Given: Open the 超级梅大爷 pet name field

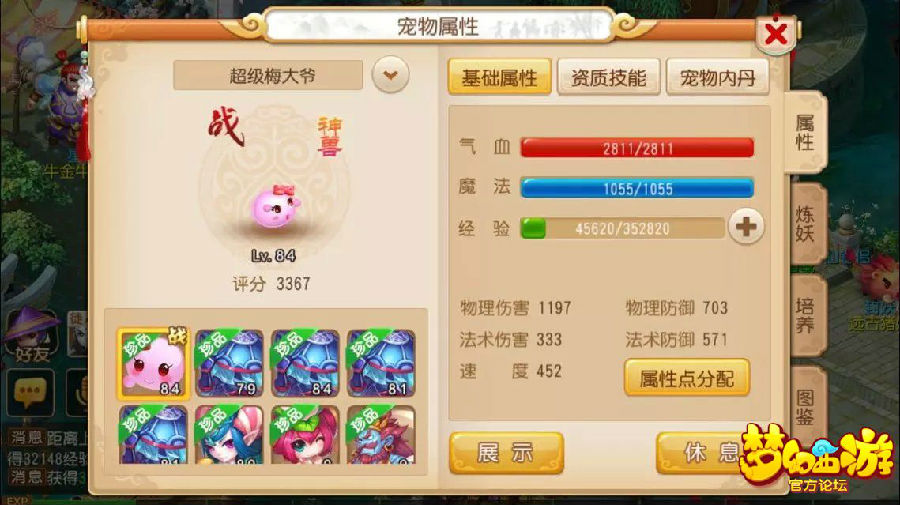Looking at the screenshot, I should [268, 75].
